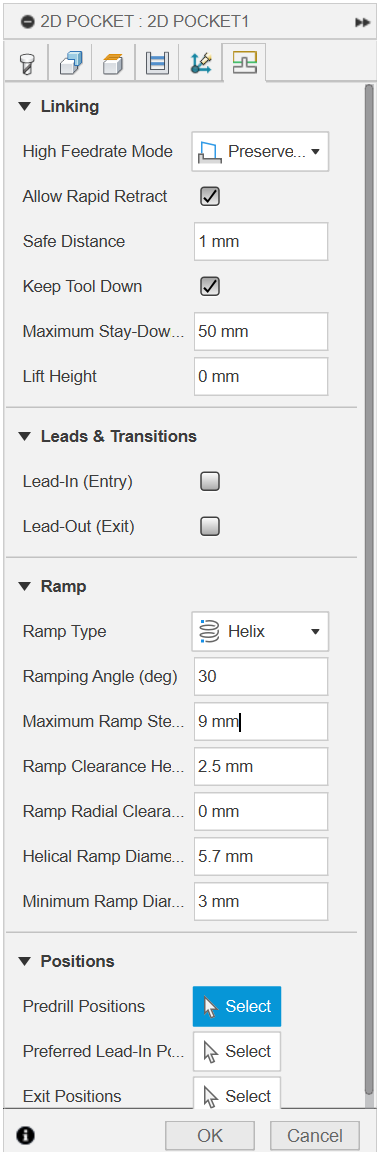
Task: Toggle the Keep Tool Down checkbox
Action: 211,286
